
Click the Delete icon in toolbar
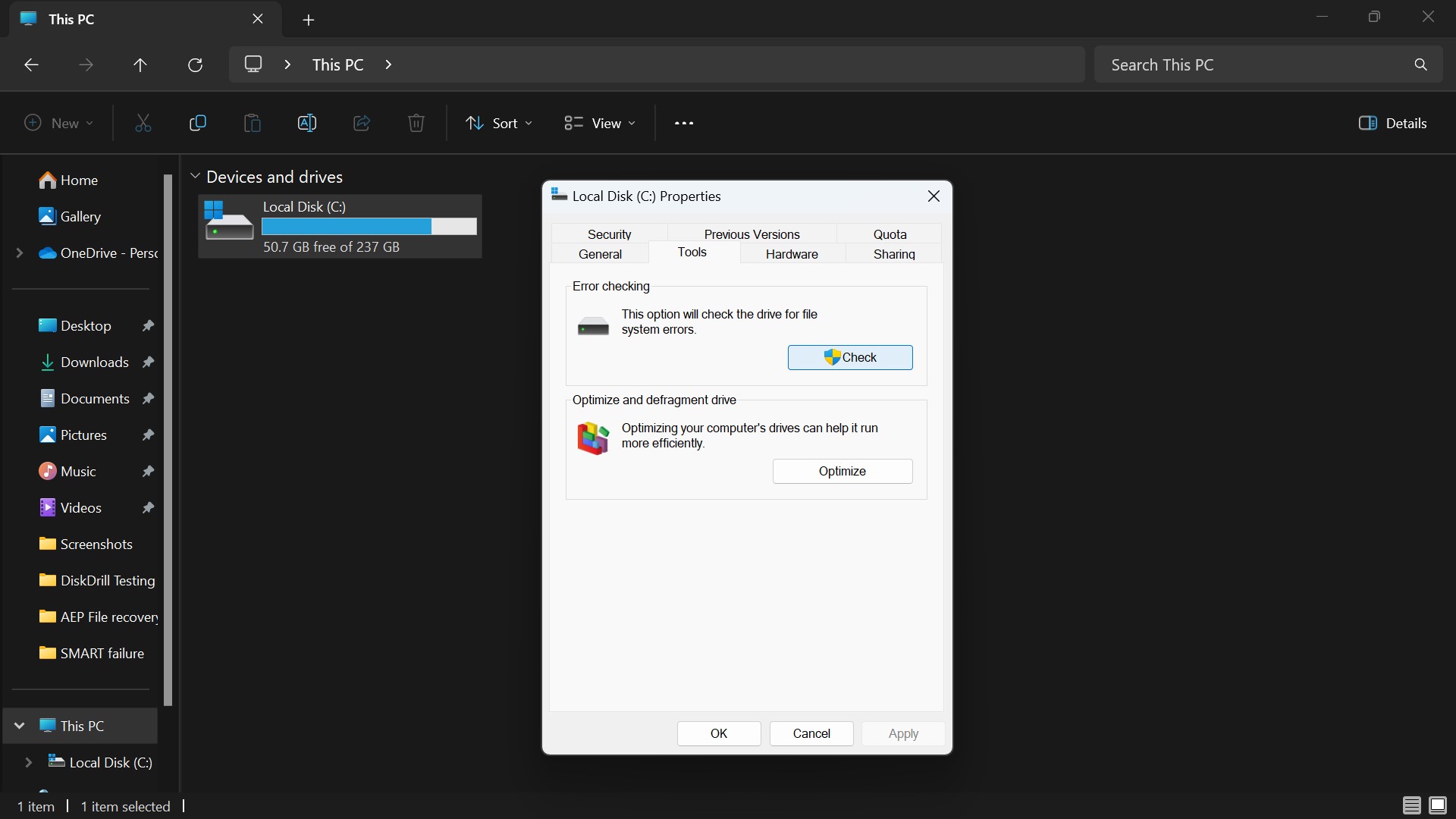(x=415, y=122)
